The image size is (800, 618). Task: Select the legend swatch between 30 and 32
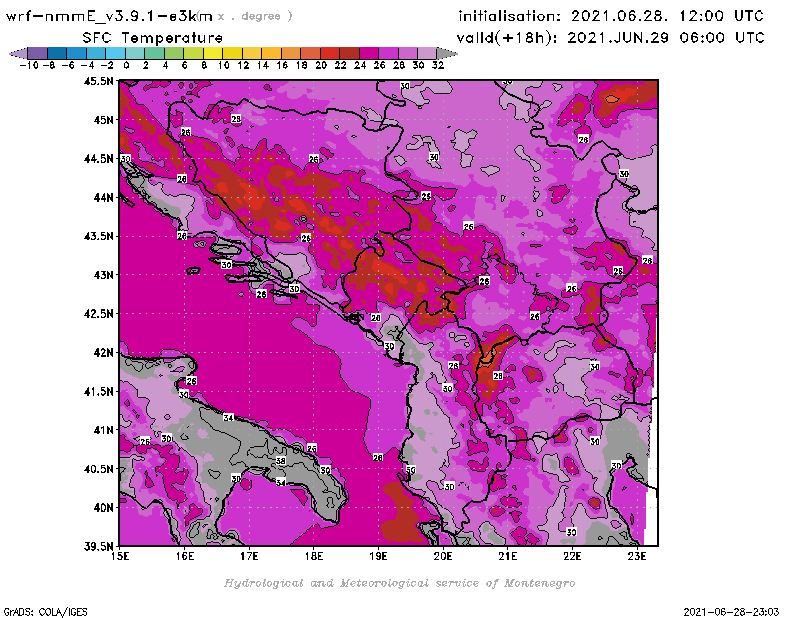[x=427, y=54]
